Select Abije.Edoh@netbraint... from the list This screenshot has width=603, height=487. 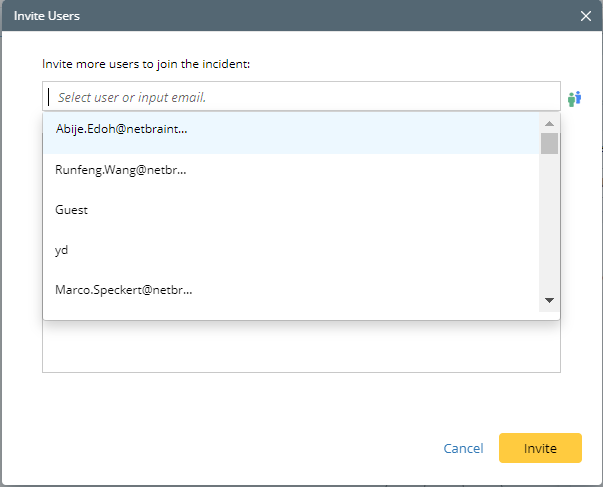[x=122, y=129]
